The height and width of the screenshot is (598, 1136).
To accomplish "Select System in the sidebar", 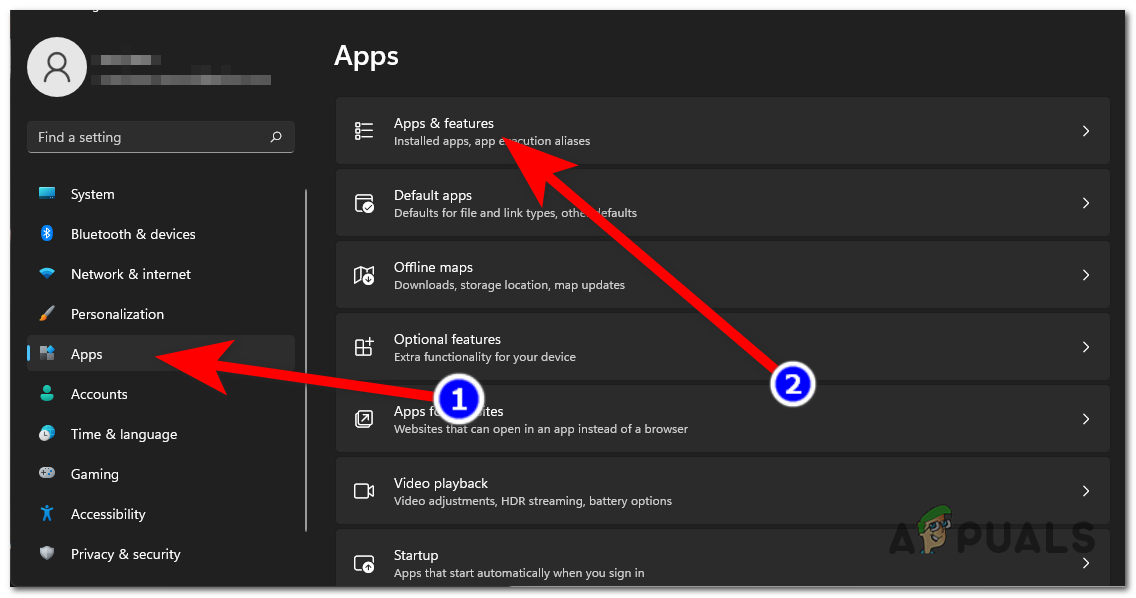I will click(161, 194).
